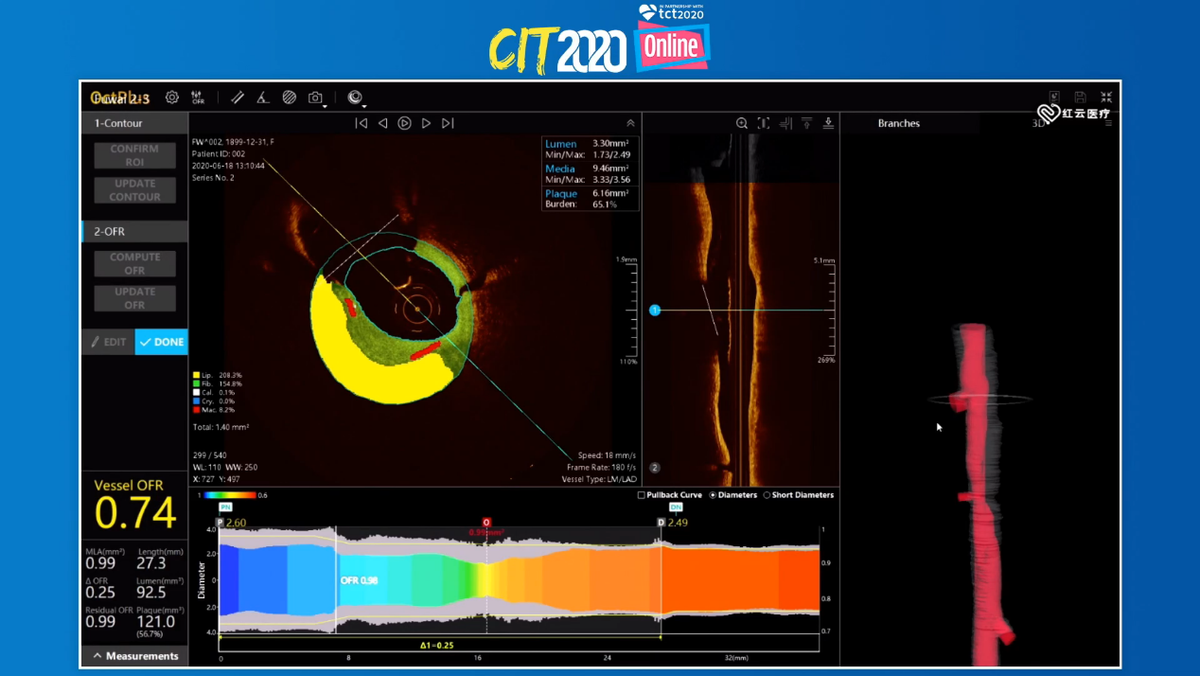Open the 2-OFR step
The image size is (1200, 676).
coord(134,231)
